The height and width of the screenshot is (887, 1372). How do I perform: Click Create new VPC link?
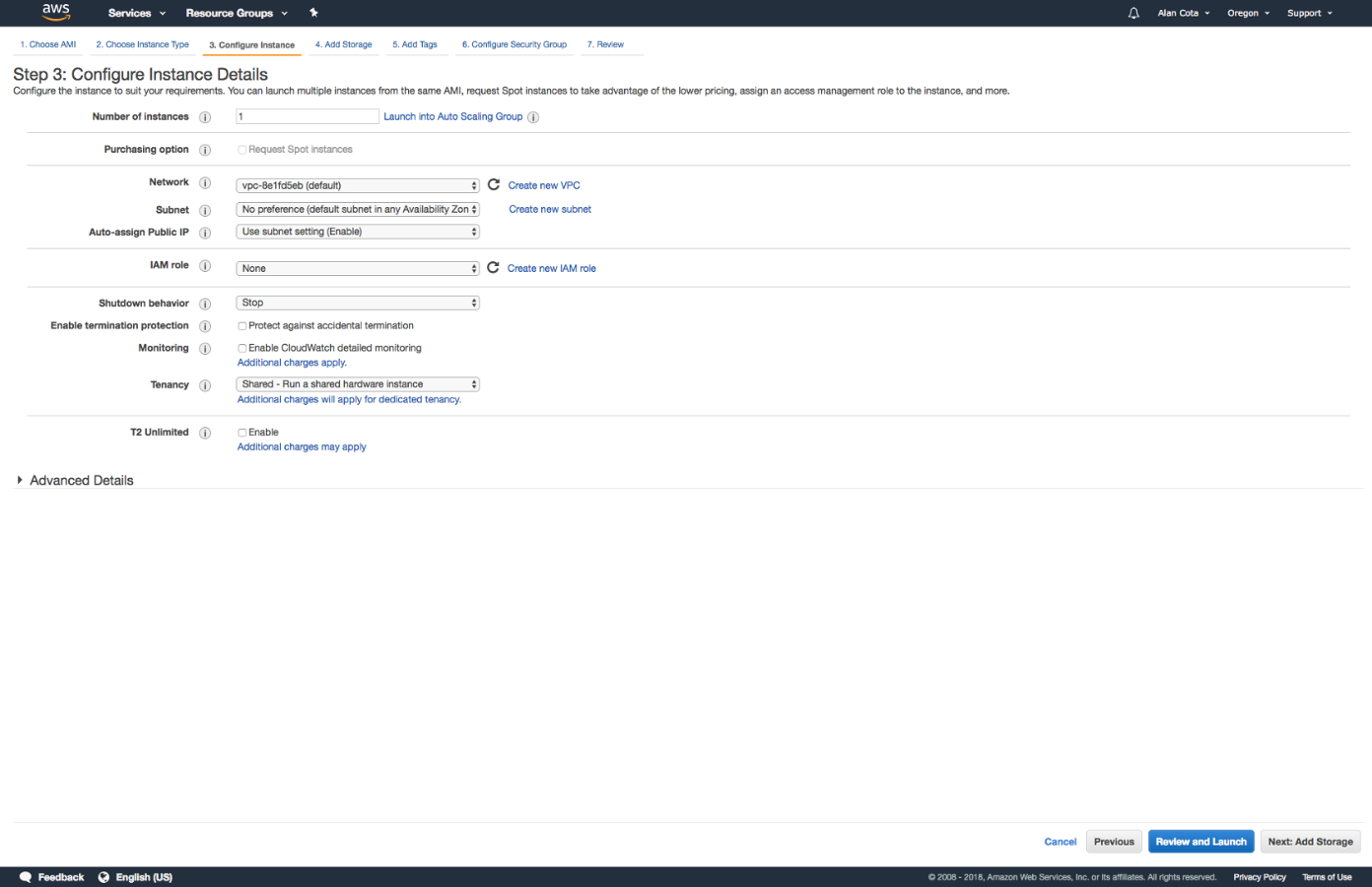544,185
